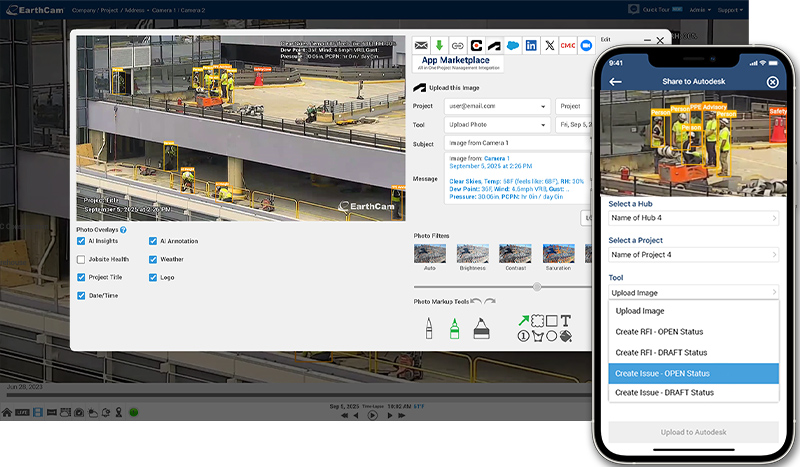Image resolution: width=800 pixels, height=467 pixels.
Task: Toggle the Project Title overlay checkbox
Action: coord(81,277)
